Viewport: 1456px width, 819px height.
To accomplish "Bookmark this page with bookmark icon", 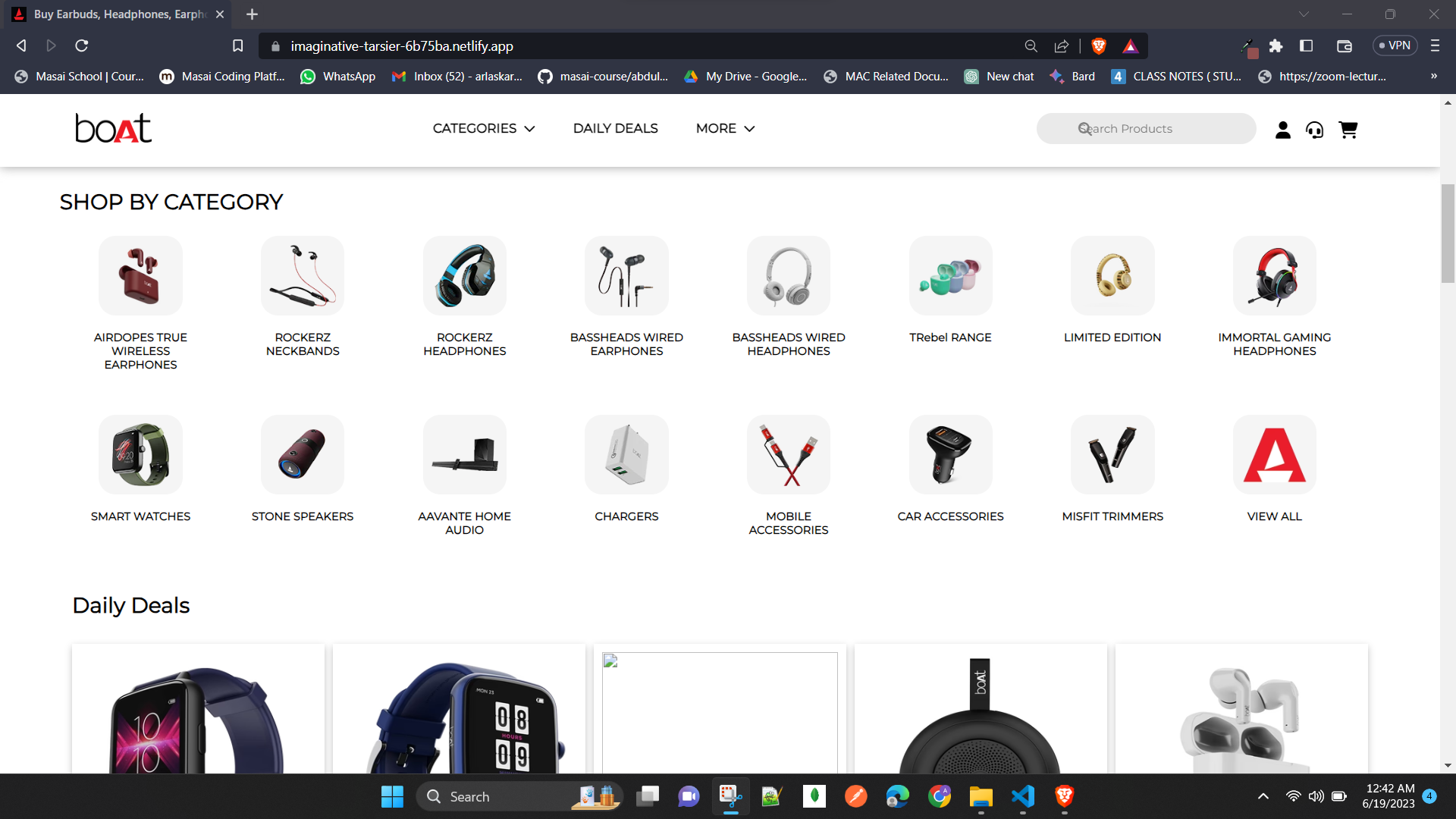I will tap(237, 46).
